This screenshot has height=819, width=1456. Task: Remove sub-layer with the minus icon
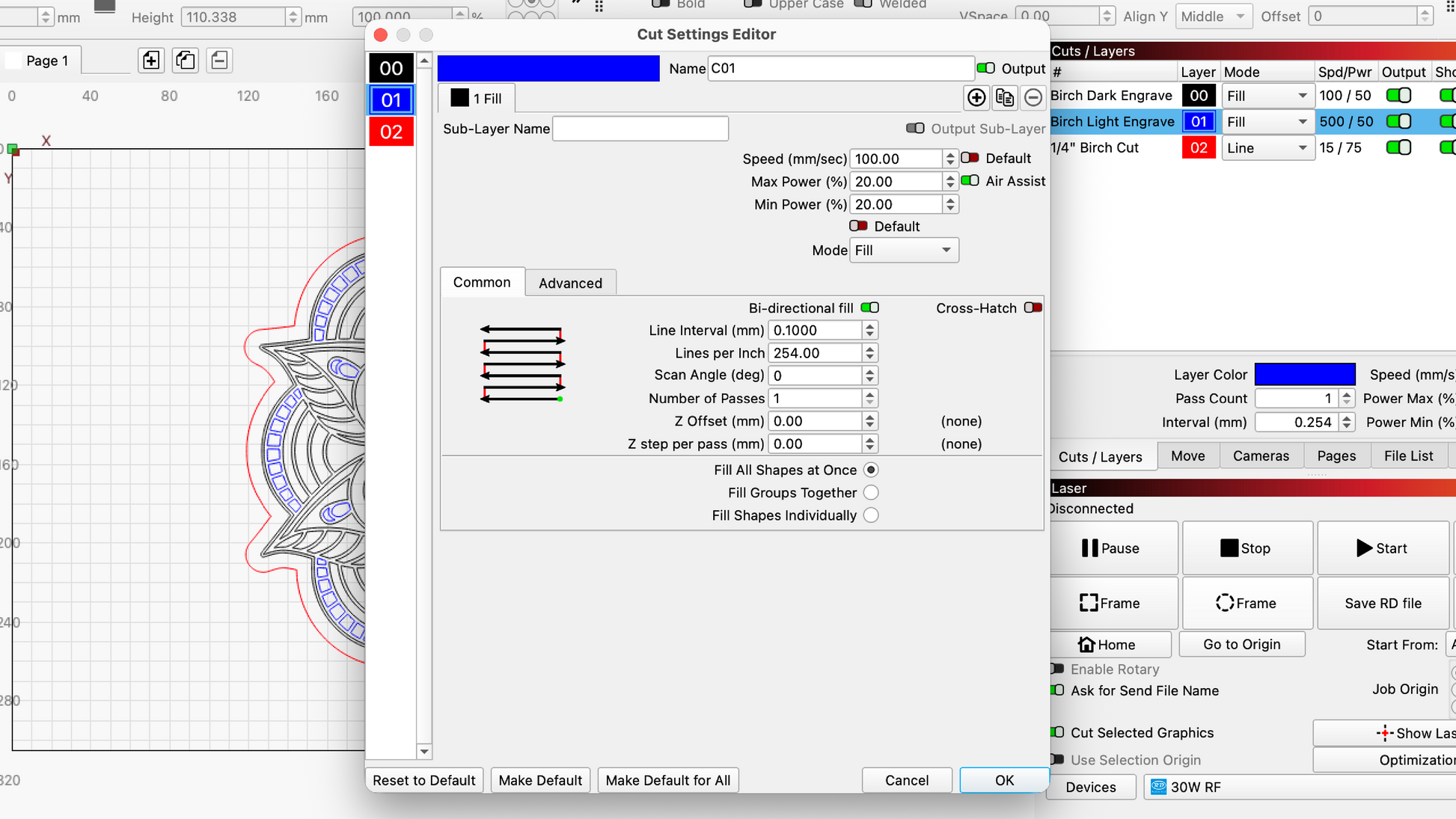[1033, 98]
